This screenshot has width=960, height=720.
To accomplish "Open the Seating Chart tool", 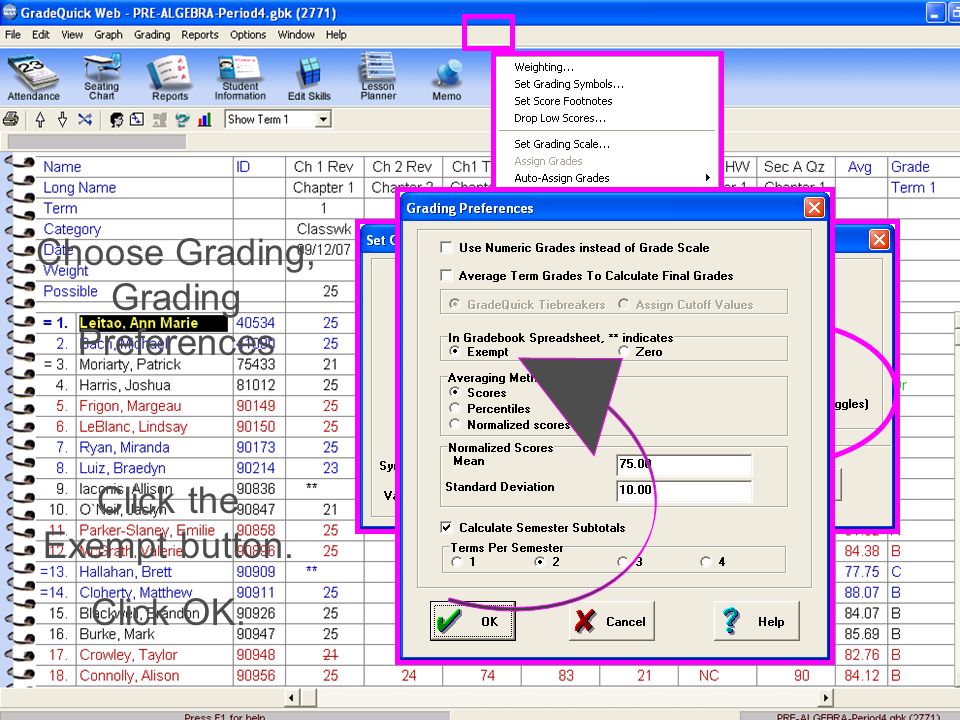I will (102, 77).
